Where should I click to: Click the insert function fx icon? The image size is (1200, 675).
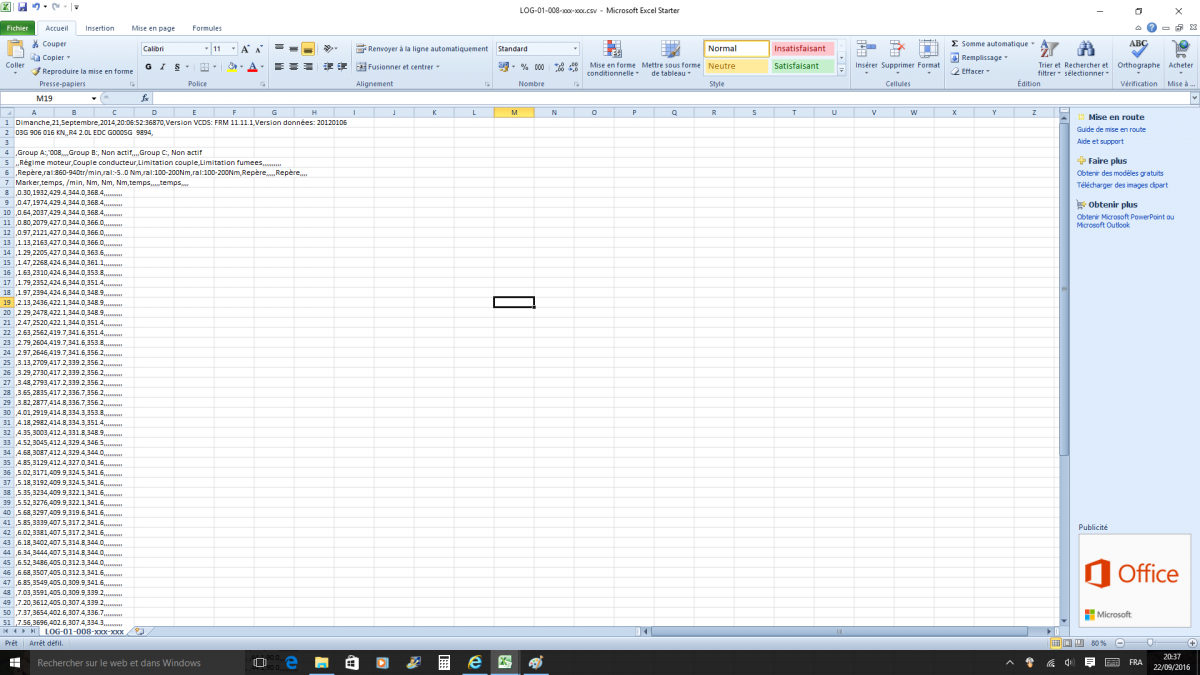(x=145, y=99)
